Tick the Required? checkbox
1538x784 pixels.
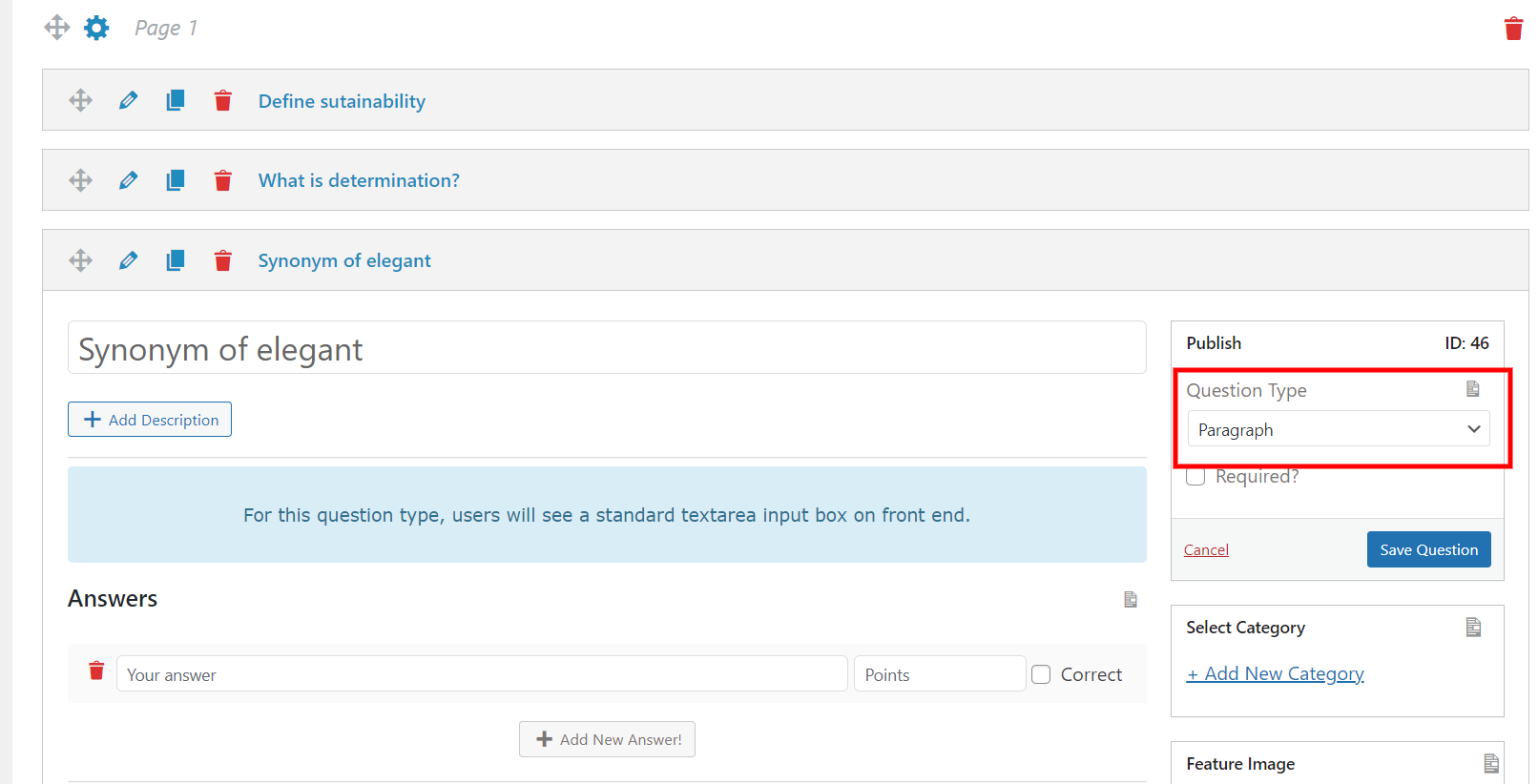tap(1195, 476)
